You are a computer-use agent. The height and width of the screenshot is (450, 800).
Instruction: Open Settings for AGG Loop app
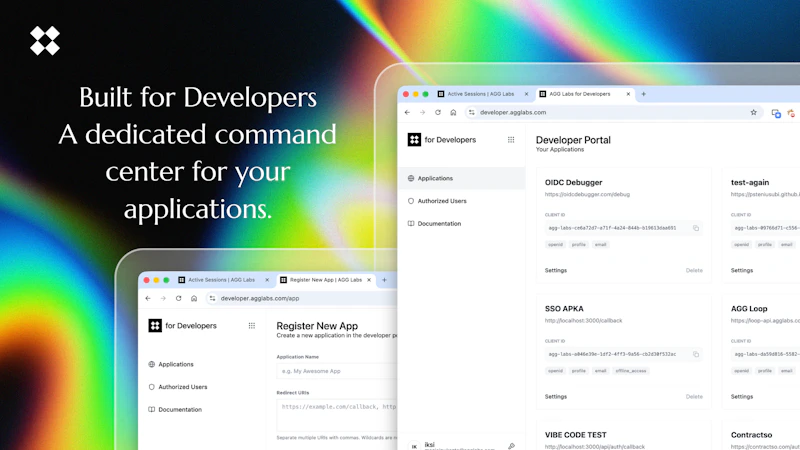742,396
